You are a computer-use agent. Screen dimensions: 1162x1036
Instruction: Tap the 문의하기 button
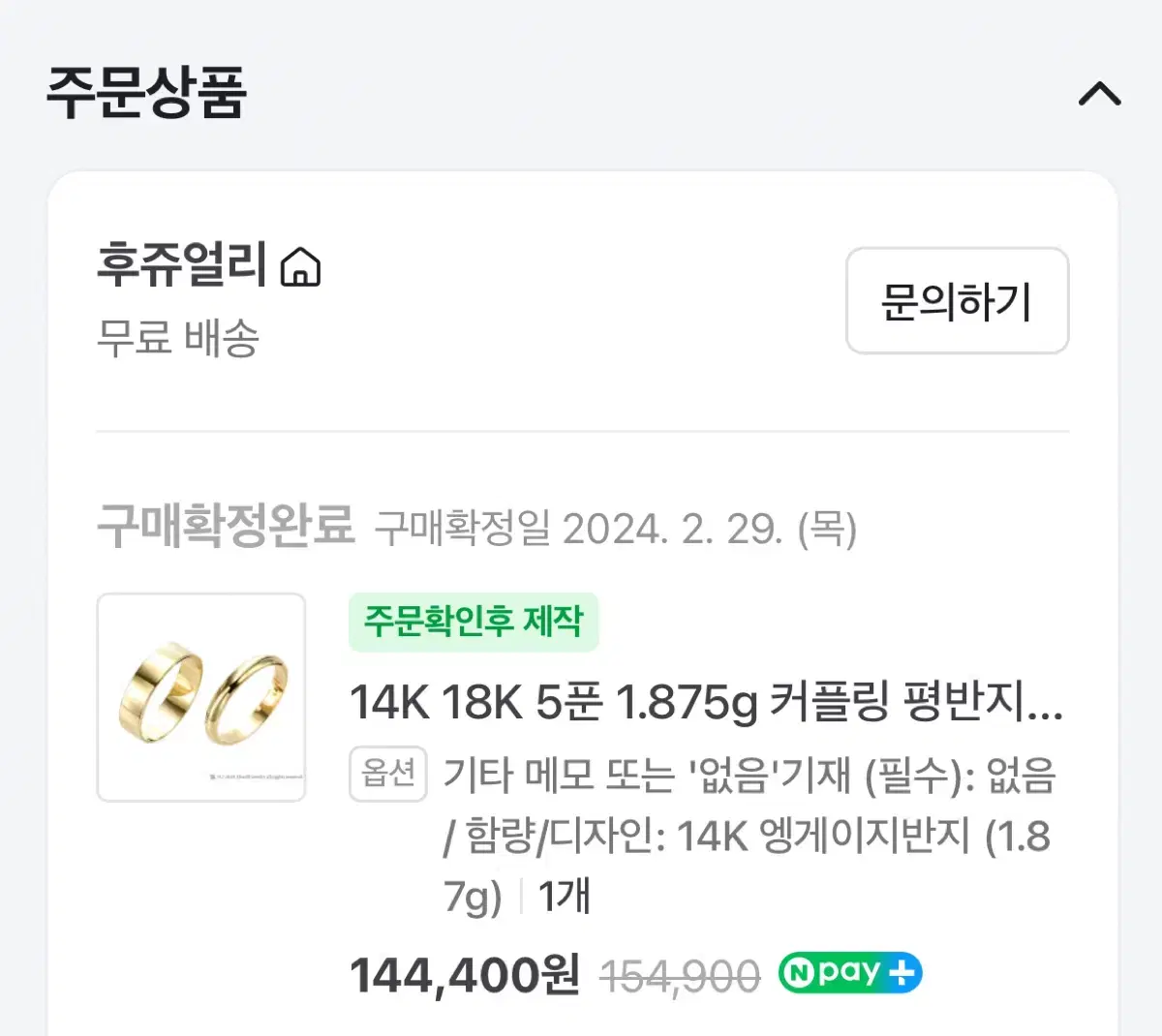957,301
